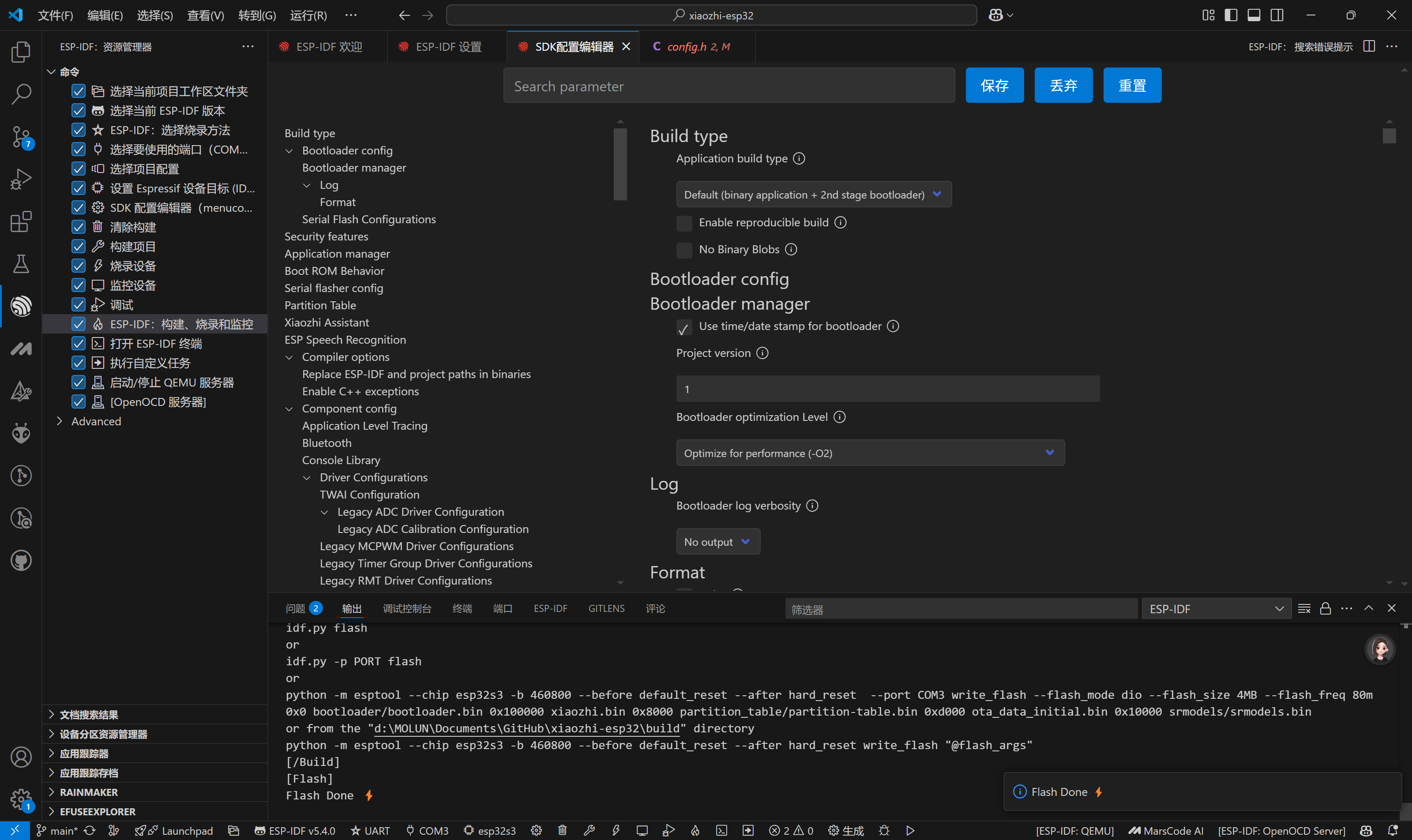This screenshot has width=1412, height=840.
Task: Open Bootloader log verbosity dropdown
Action: pos(717,542)
